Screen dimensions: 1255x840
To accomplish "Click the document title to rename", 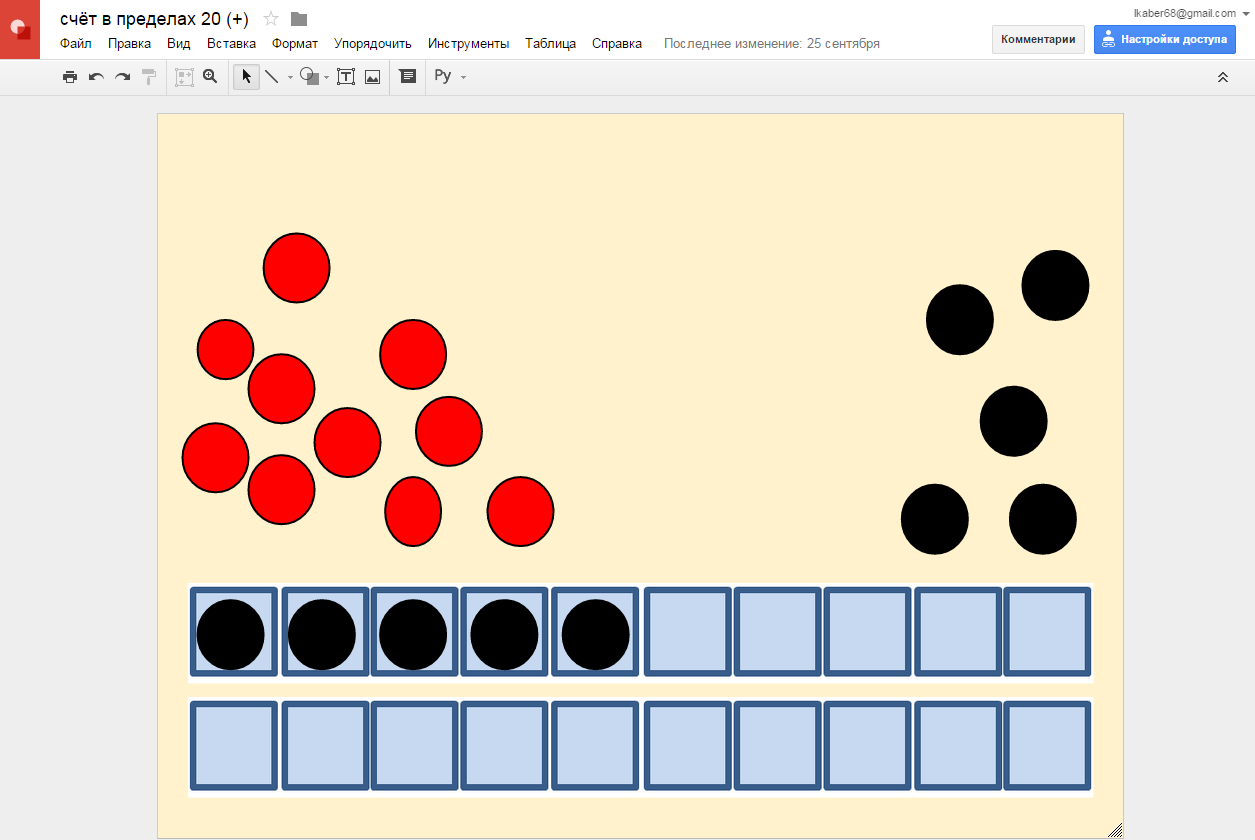I will tap(154, 19).
